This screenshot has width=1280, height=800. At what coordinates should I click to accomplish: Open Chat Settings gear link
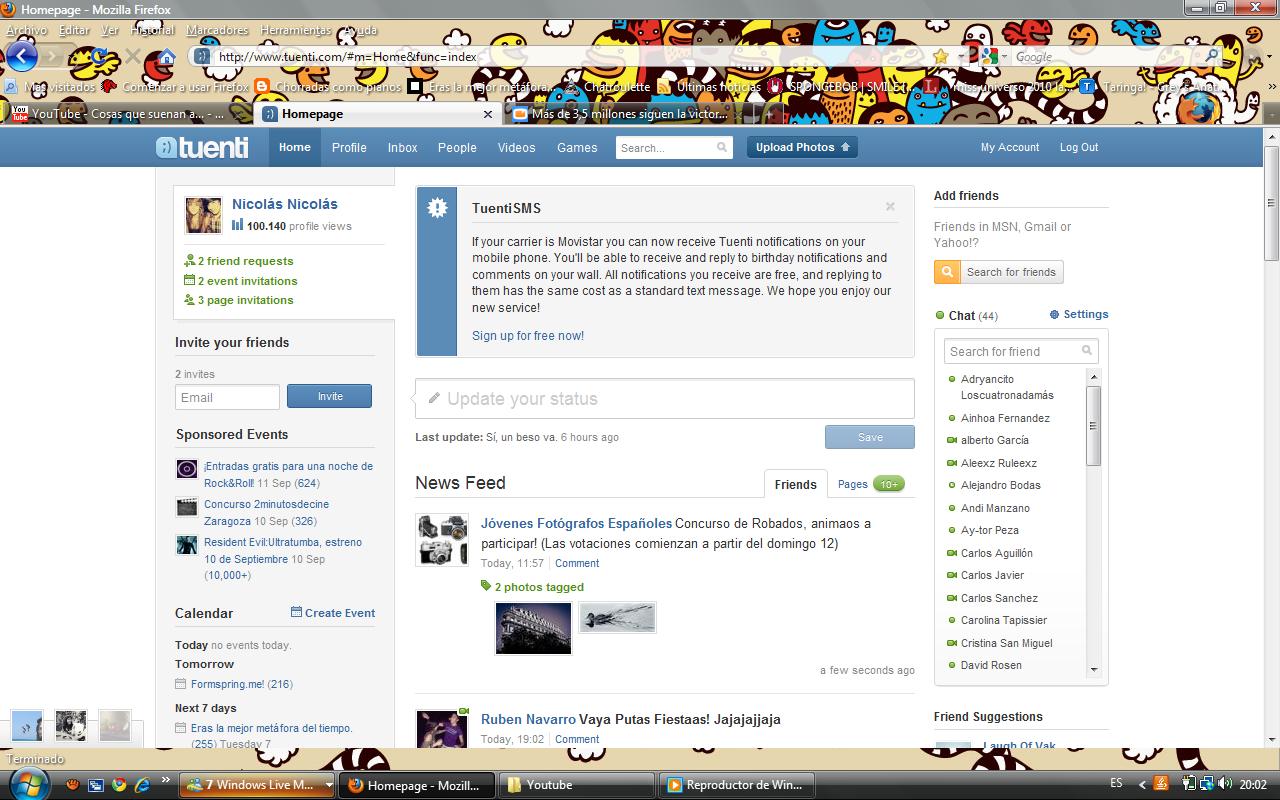[x=1079, y=314]
